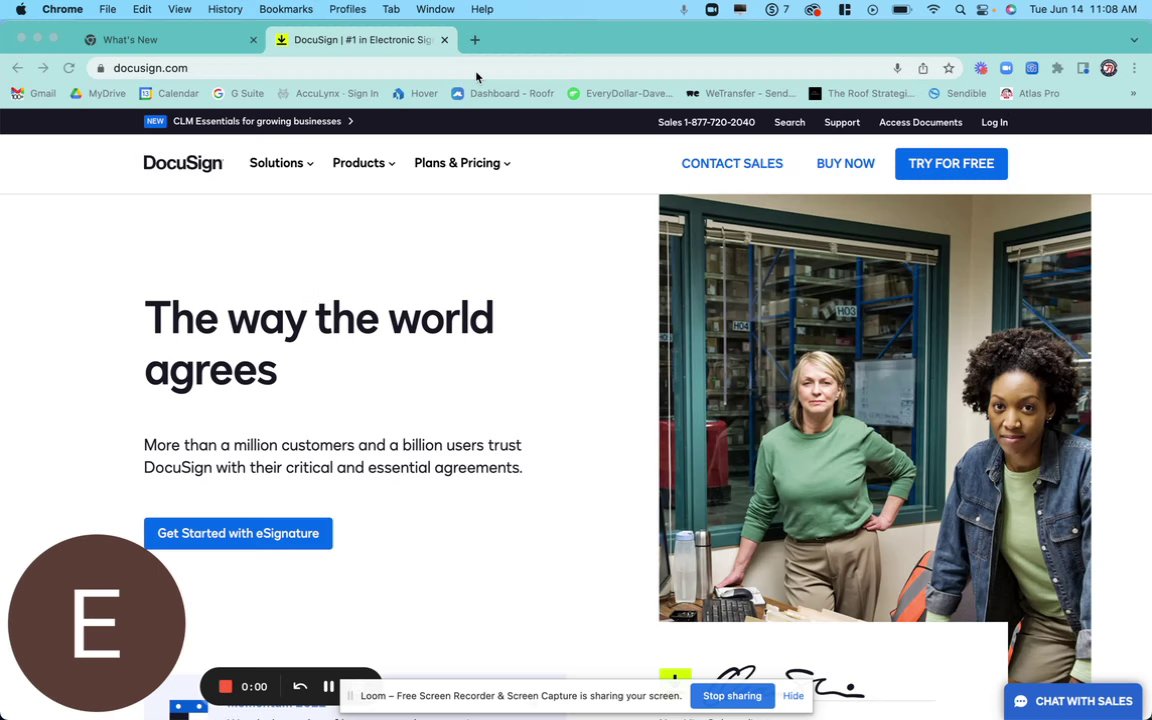This screenshot has height=720, width=1152.
Task: Open the side panel icon in Chrome toolbar
Action: (x=1083, y=68)
